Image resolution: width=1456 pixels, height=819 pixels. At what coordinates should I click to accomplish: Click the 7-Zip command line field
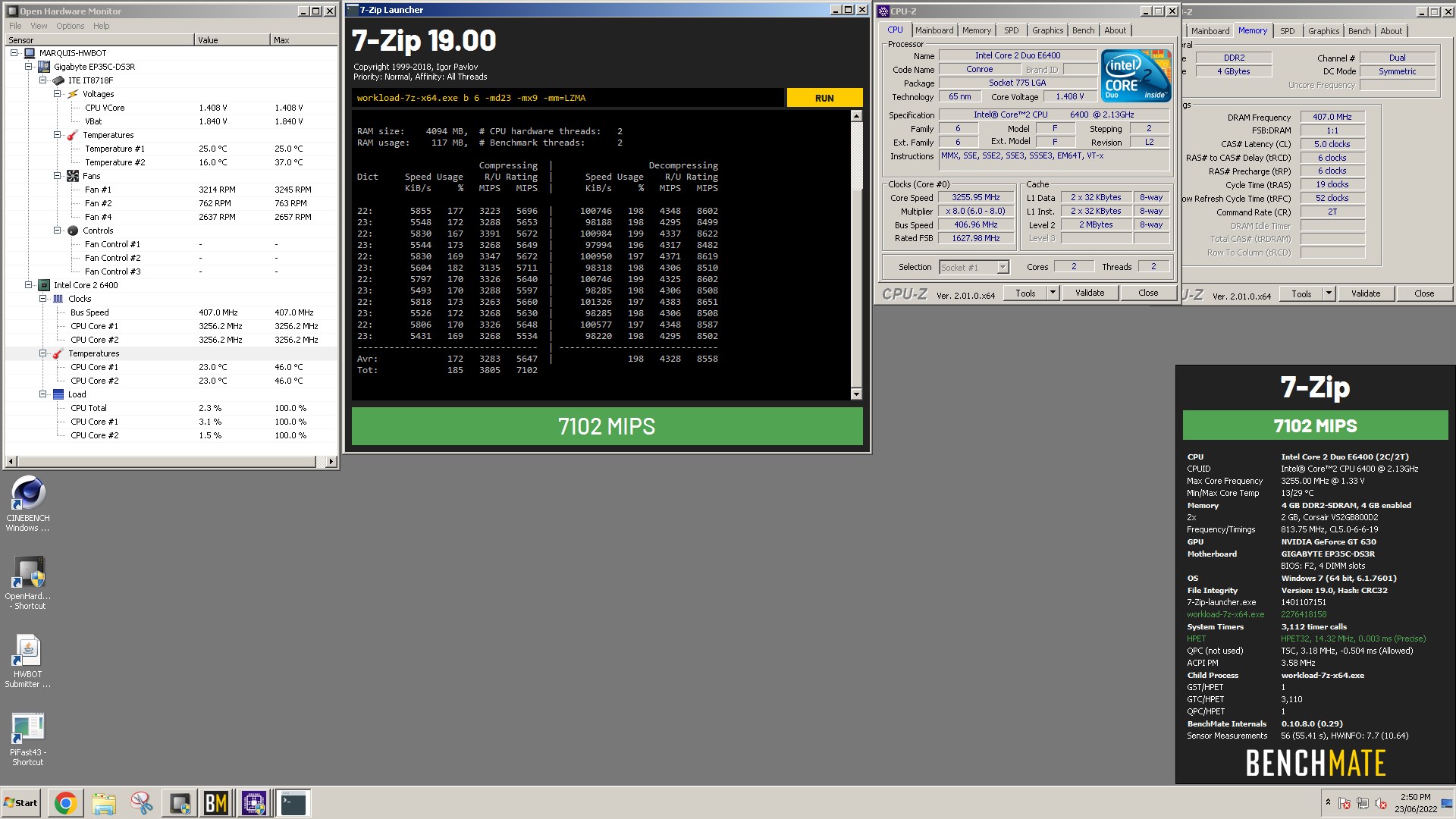tap(568, 98)
